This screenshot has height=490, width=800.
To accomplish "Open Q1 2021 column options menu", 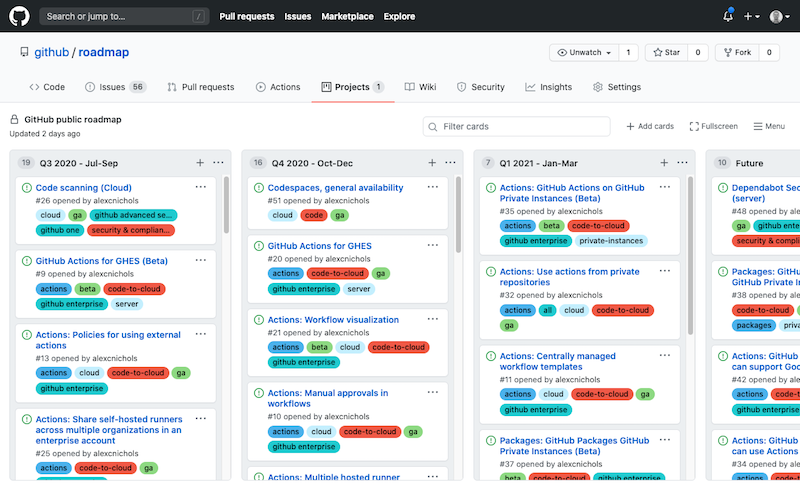I will (x=683, y=162).
